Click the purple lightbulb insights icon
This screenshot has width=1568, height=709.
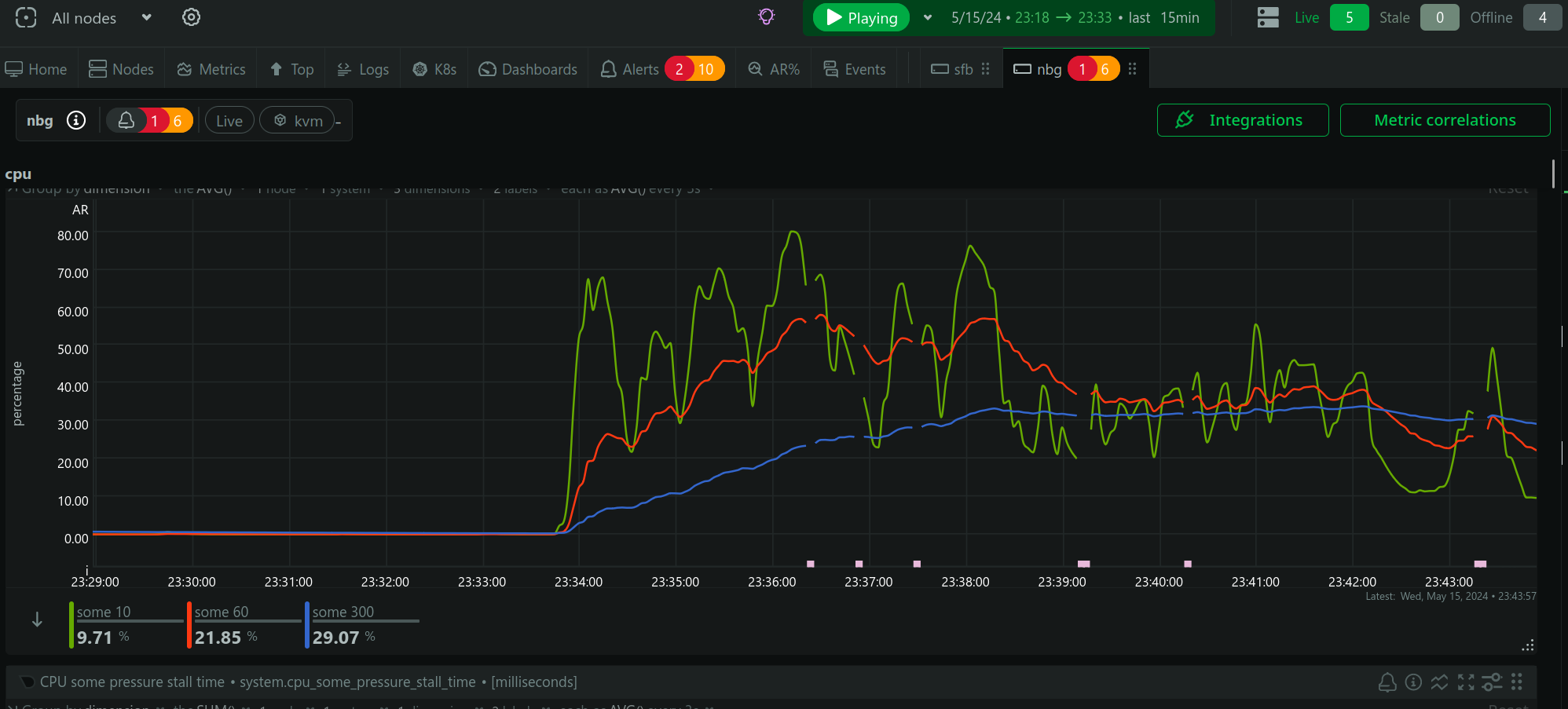tap(766, 16)
